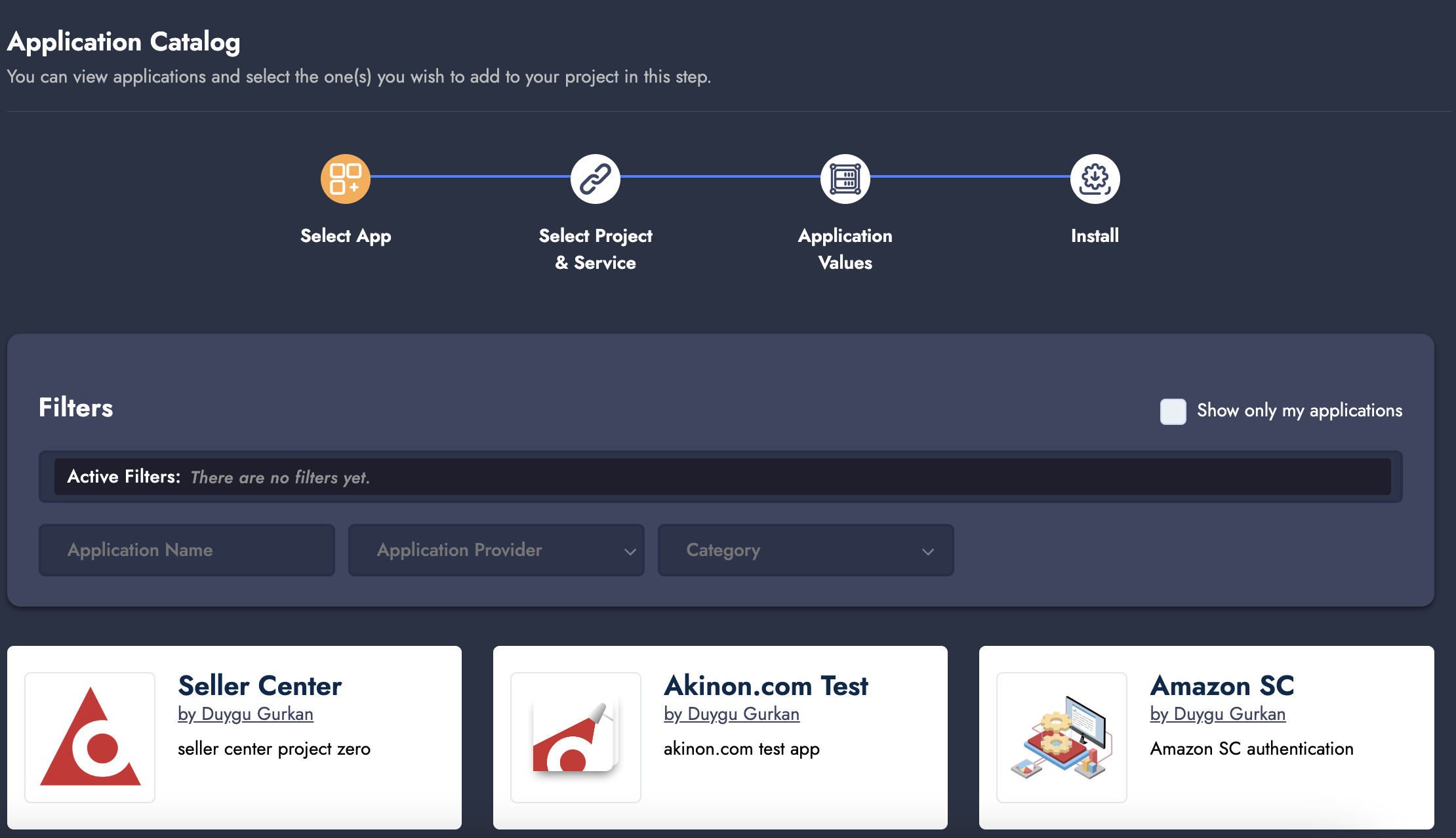Select the Select Project & Service label
The image size is (1456, 838).
(x=596, y=249)
